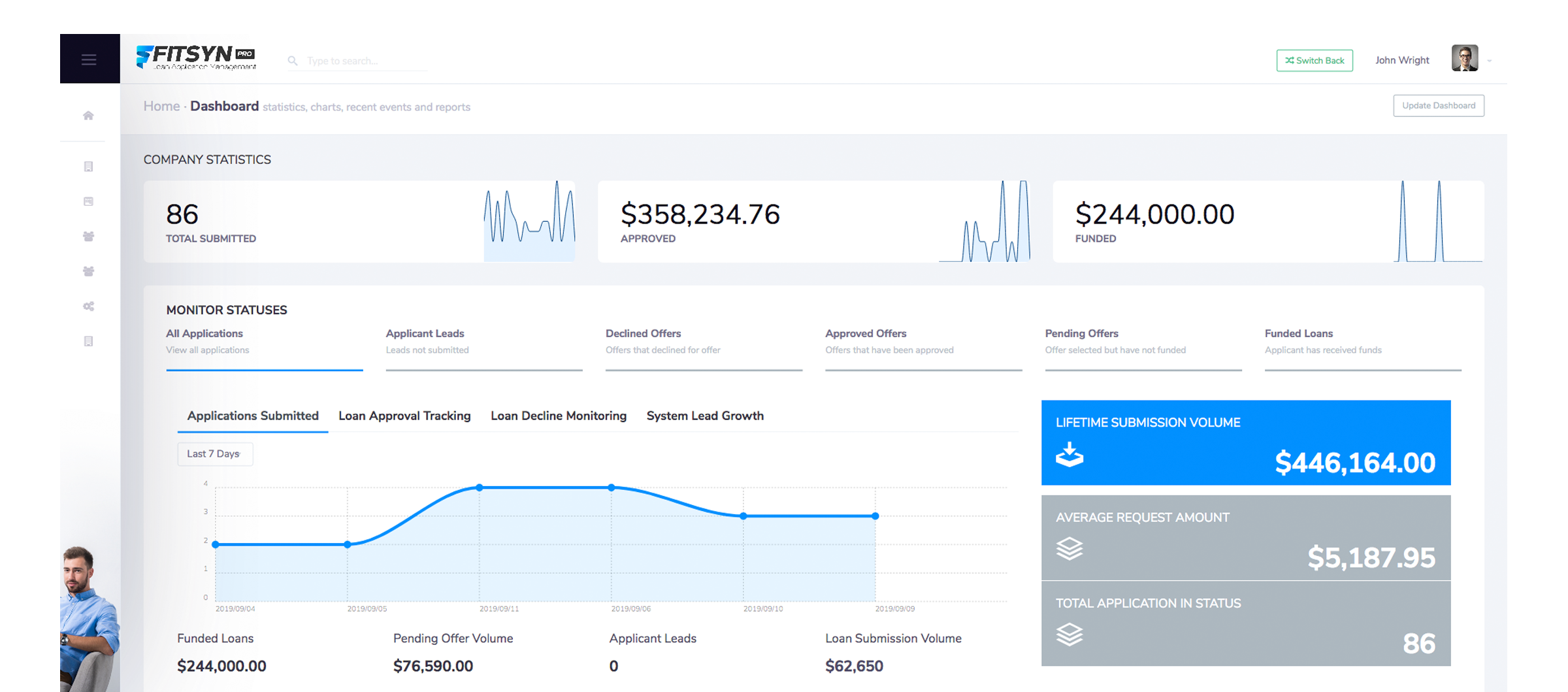Click the search magnifier icon in the top bar
This screenshot has height=692, width=1568.
(293, 60)
